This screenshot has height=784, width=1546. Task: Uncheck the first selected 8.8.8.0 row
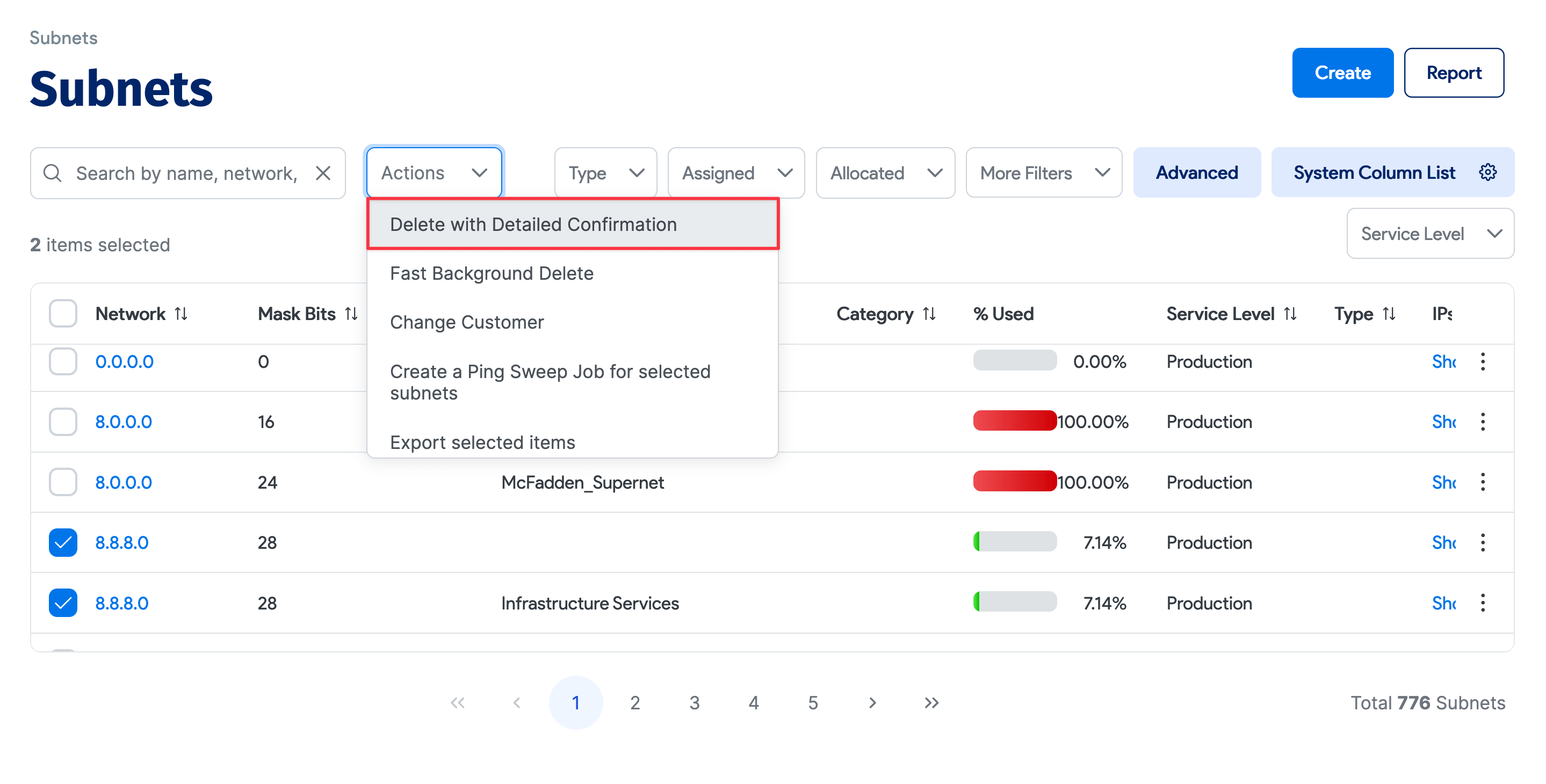click(x=62, y=542)
